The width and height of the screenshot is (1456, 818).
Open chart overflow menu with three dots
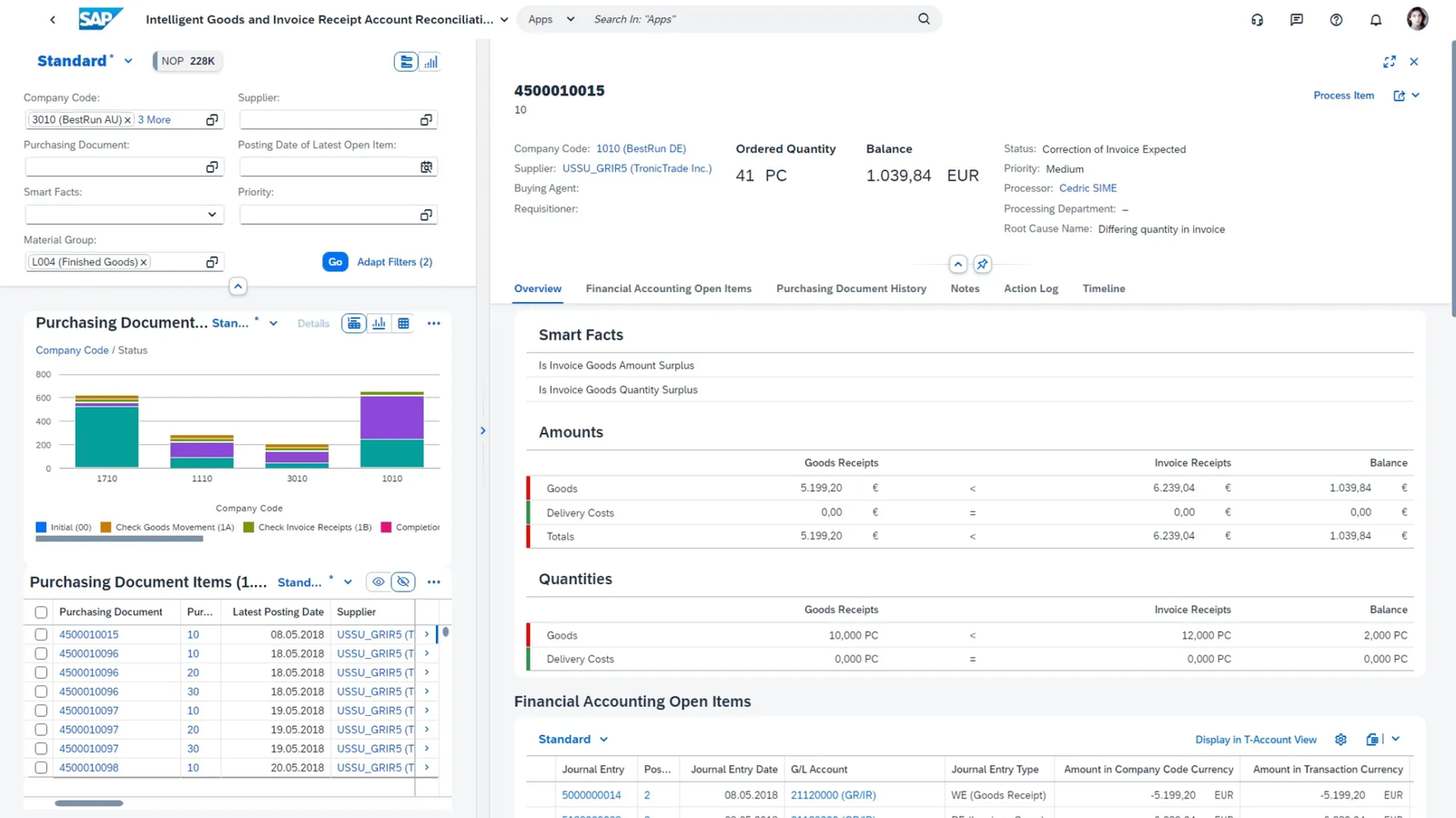pyautogui.click(x=434, y=323)
